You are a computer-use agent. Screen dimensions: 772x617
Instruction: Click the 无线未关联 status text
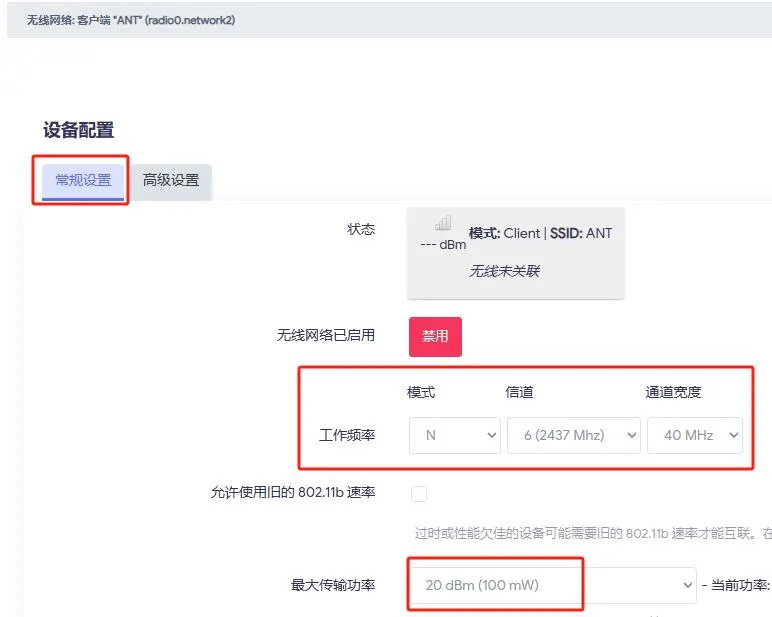(504, 271)
